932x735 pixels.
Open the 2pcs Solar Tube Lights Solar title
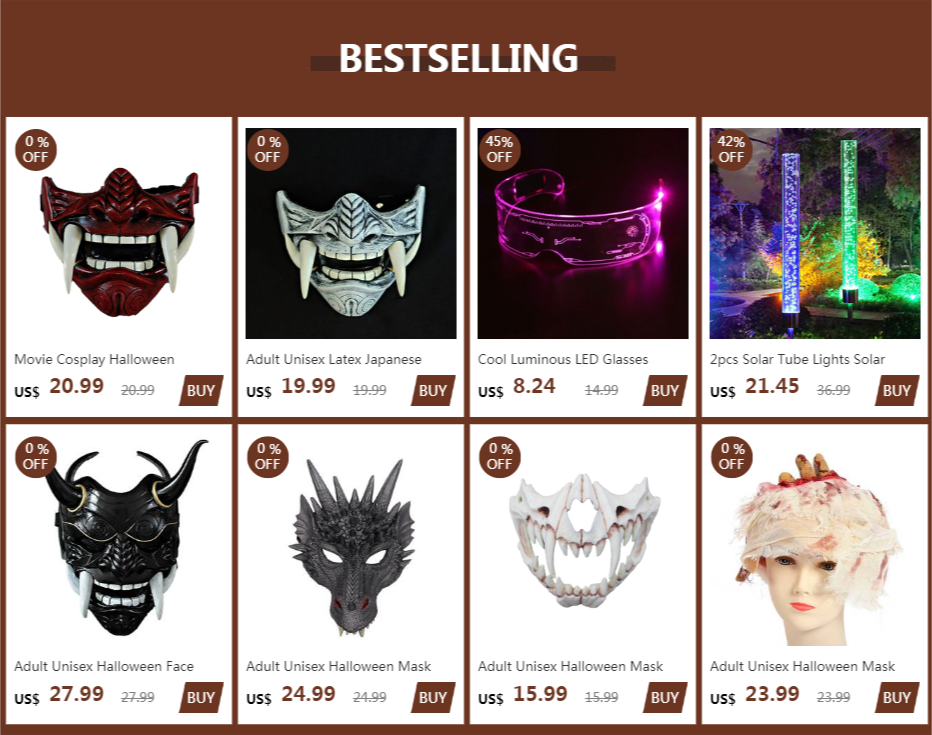[x=797, y=359]
